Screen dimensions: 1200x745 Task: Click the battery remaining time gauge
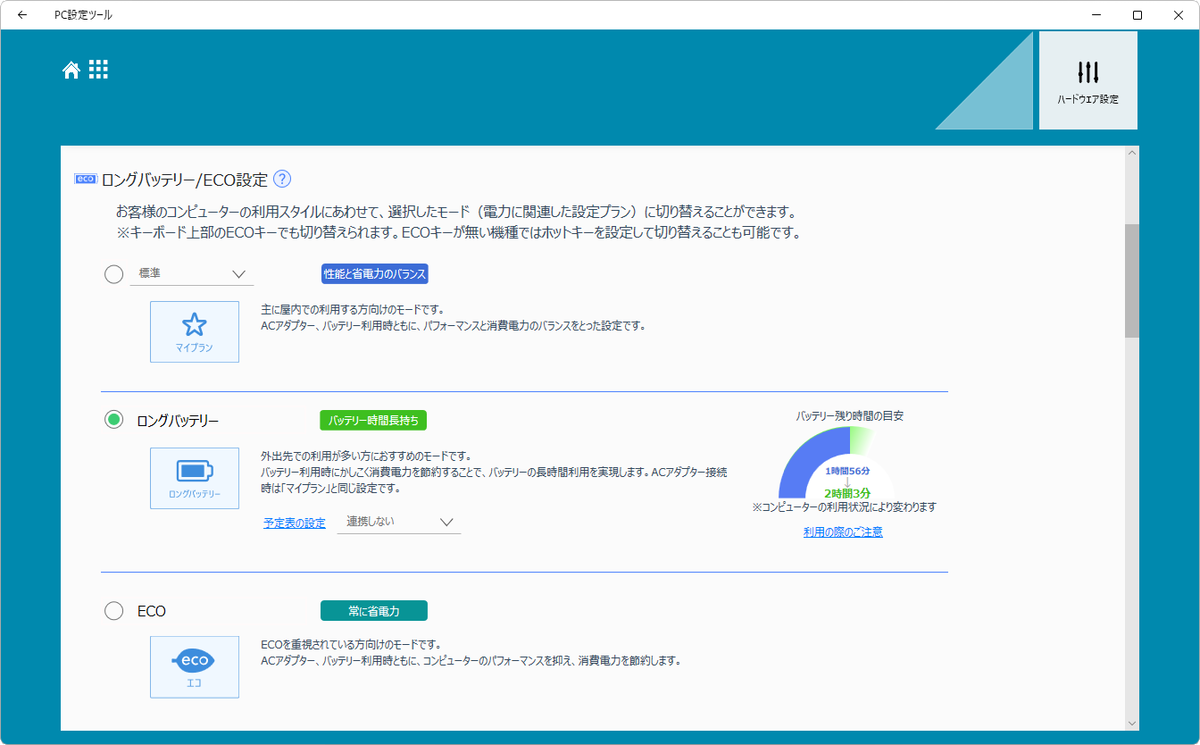click(849, 463)
